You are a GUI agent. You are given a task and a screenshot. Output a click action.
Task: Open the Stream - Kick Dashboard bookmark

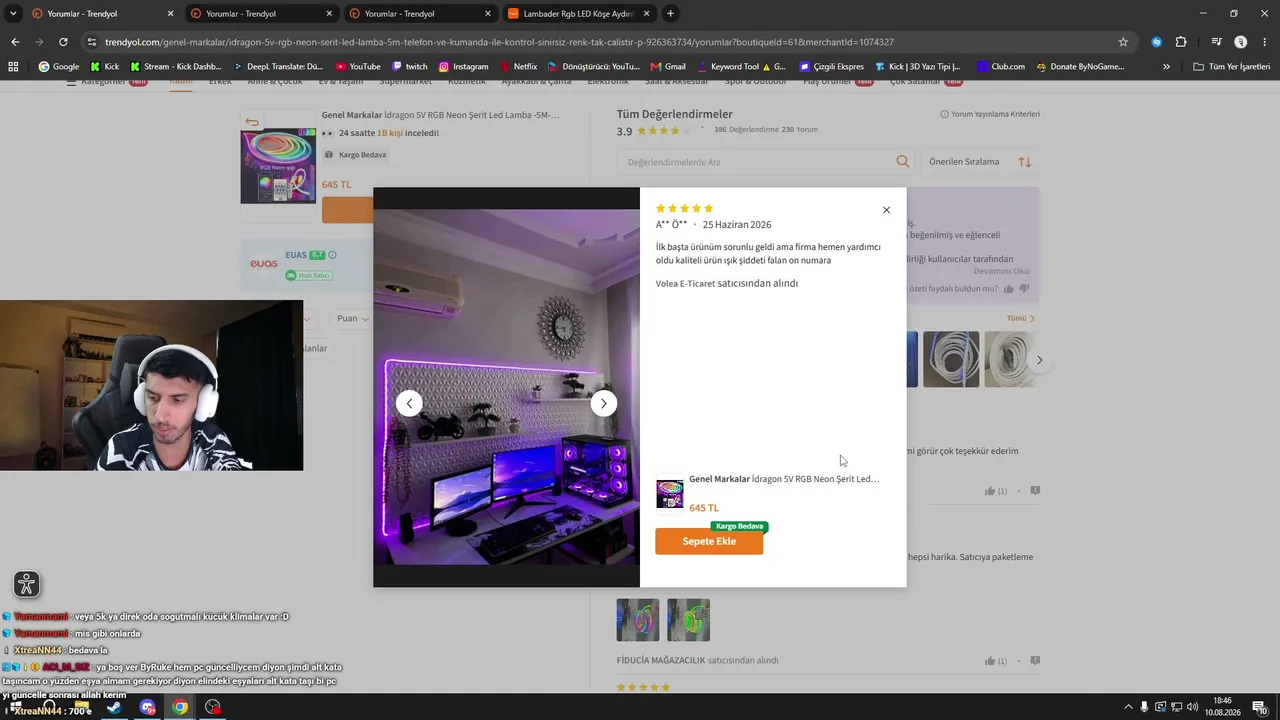click(176, 67)
